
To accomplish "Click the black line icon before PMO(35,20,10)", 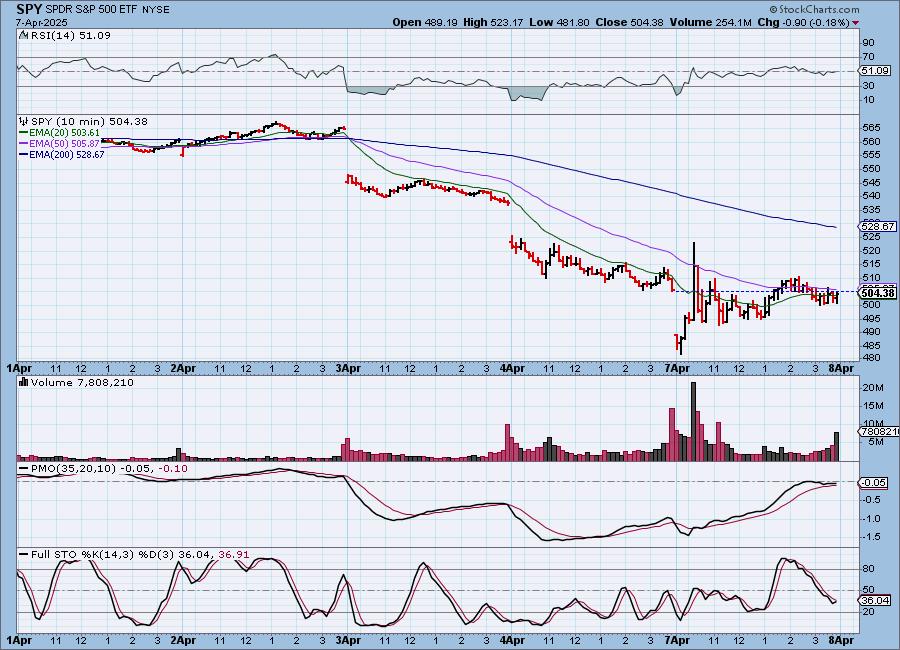I will click(x=24, y=469).
